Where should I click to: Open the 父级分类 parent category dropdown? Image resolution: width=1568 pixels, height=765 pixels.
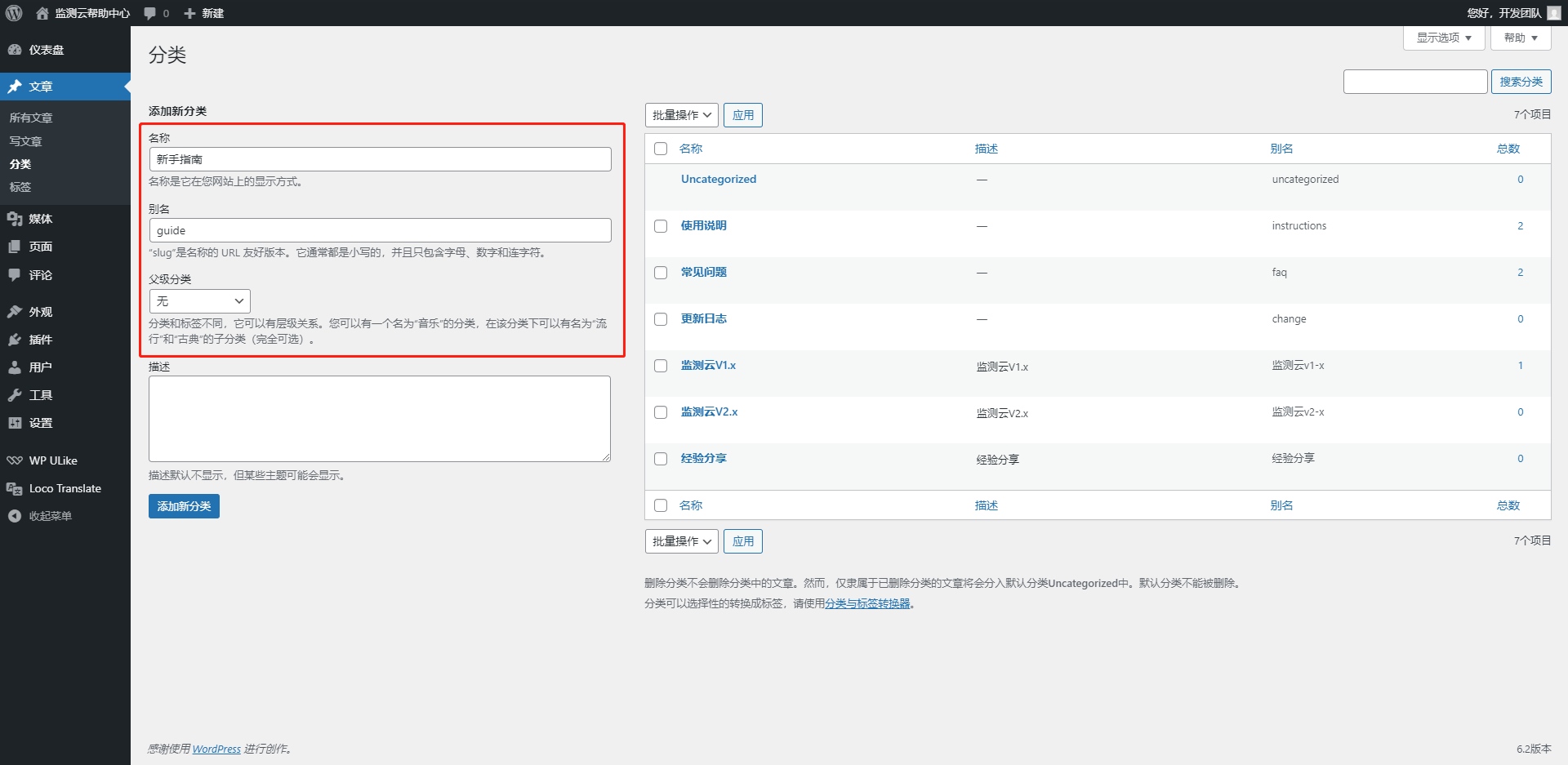(x=200, y=301)
